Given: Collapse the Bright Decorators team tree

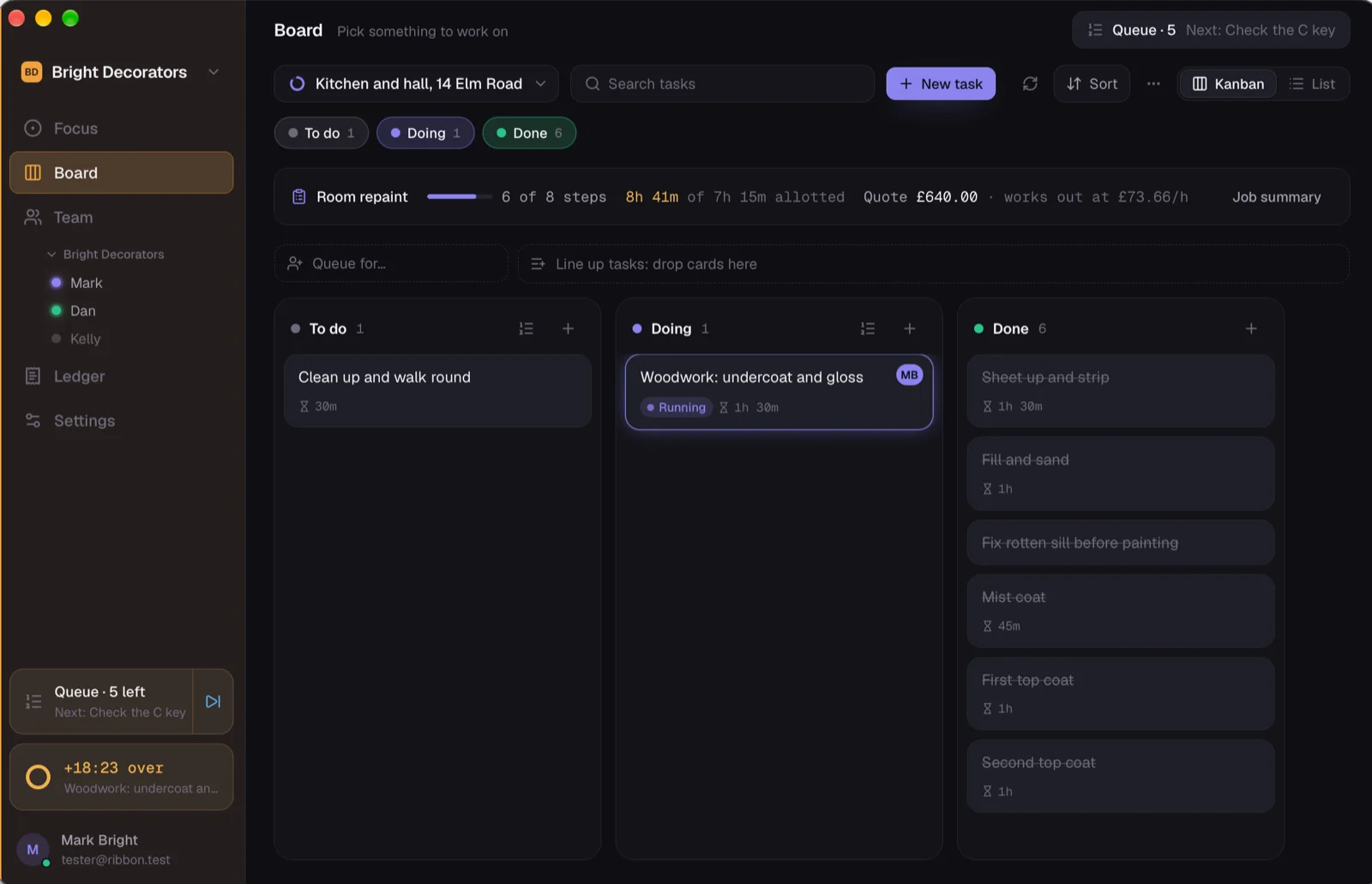Looking at the screenshot, I should pos(51,254).
